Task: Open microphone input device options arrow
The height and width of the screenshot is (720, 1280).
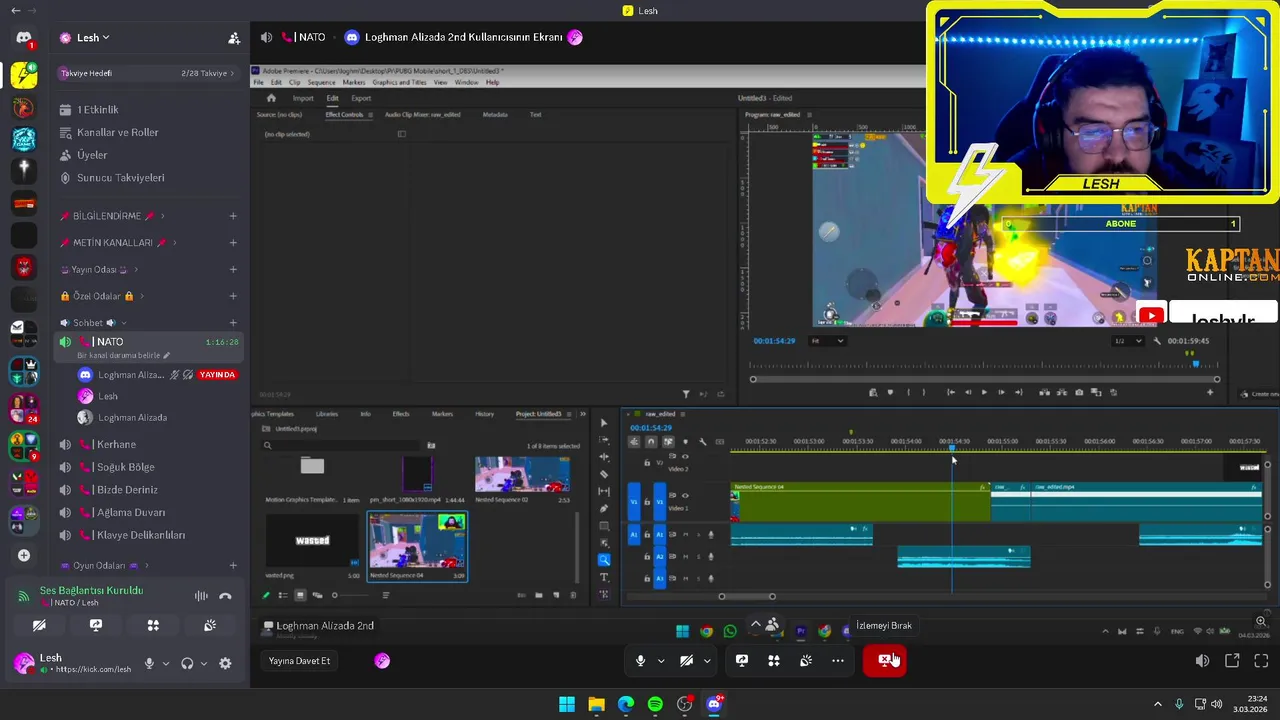Action: pos(166,663)
